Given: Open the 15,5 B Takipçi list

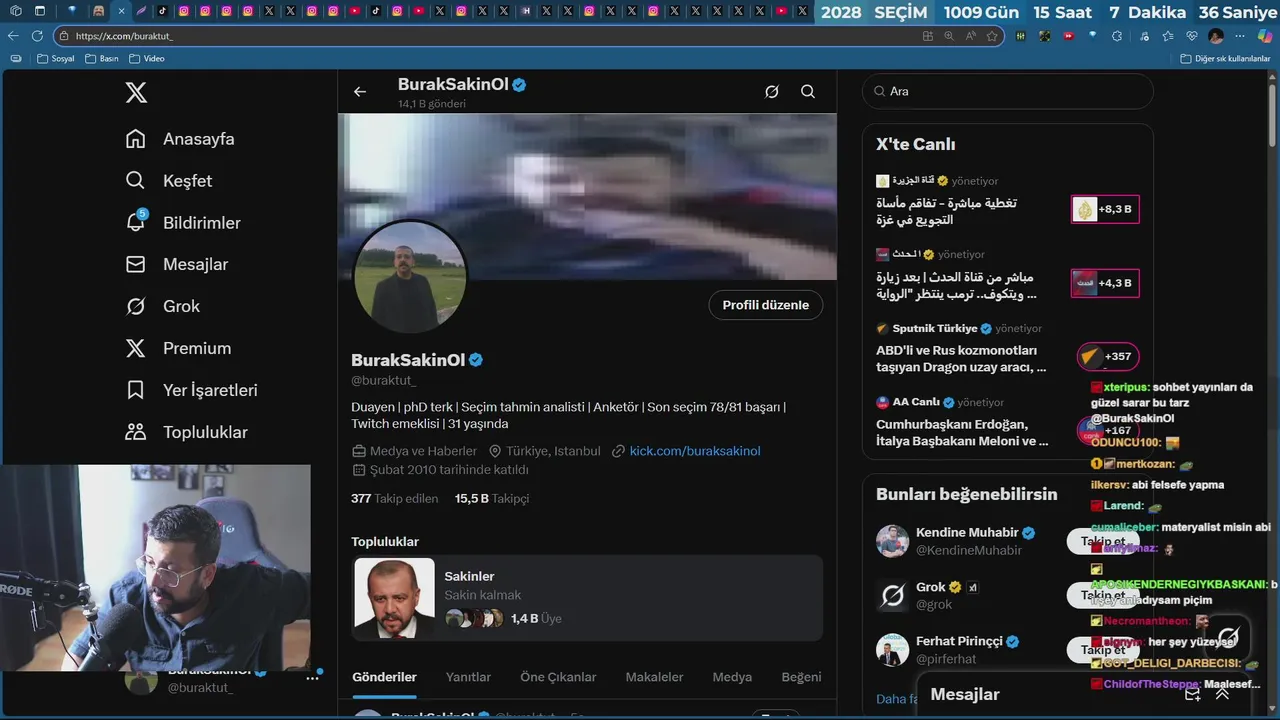Looking at the screenshot, I should [492, 498].
